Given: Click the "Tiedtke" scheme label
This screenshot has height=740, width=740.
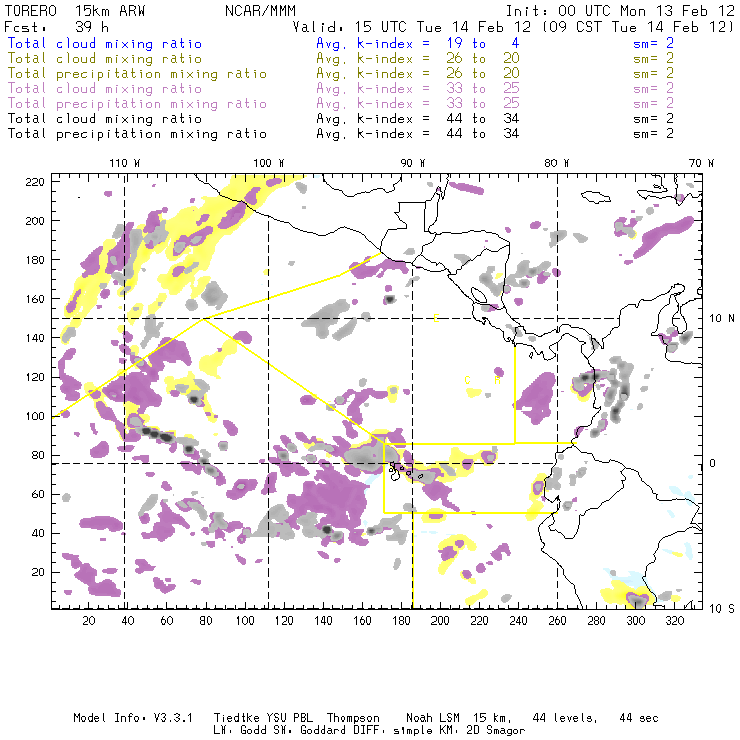Looking at the screenshot, I should 237,718.
